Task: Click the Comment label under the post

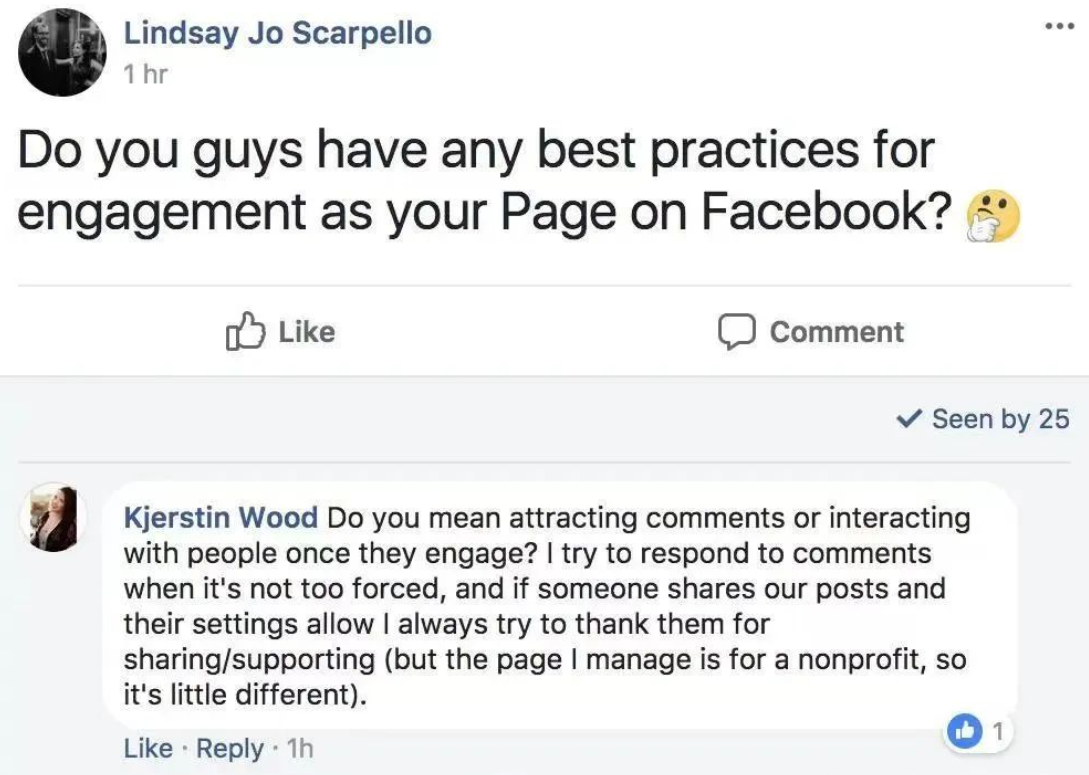Action: pyautogui.click(x=837, y=332)
